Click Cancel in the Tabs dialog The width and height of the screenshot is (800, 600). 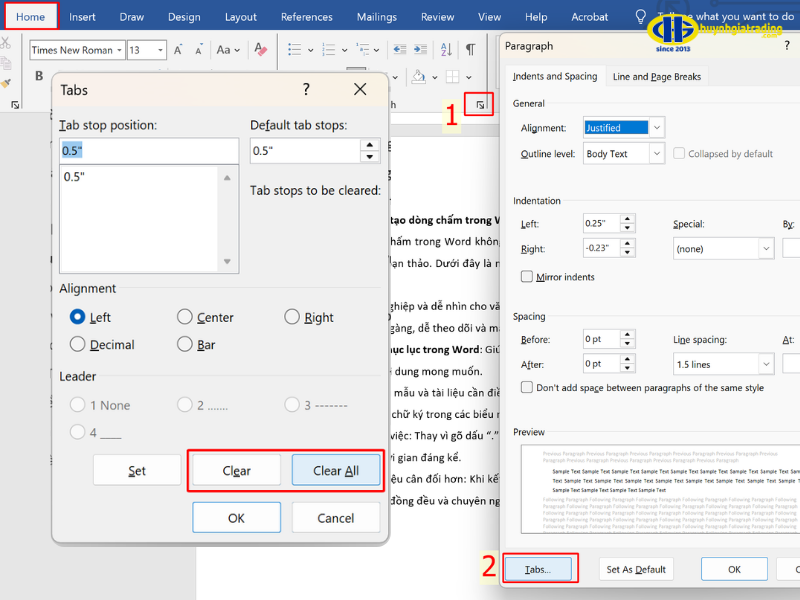336,517
